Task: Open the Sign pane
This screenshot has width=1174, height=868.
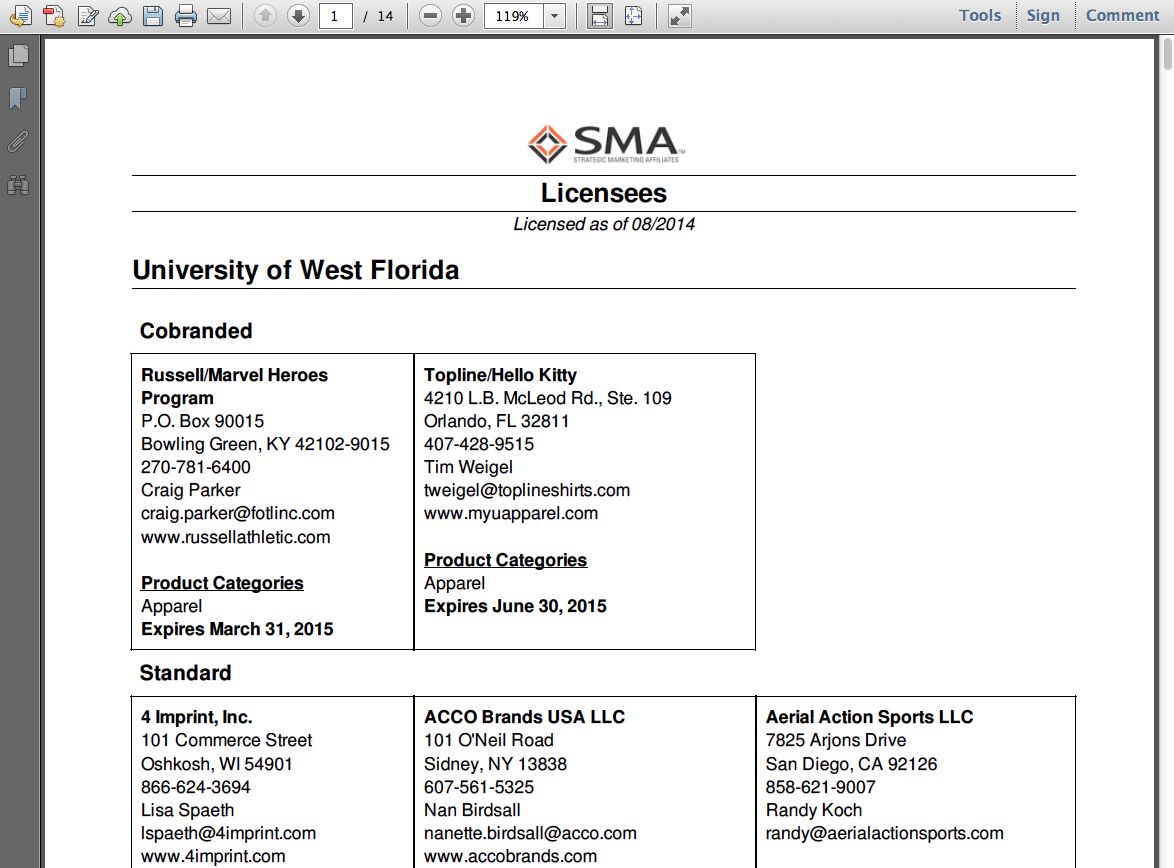Action: point(1043,16)
